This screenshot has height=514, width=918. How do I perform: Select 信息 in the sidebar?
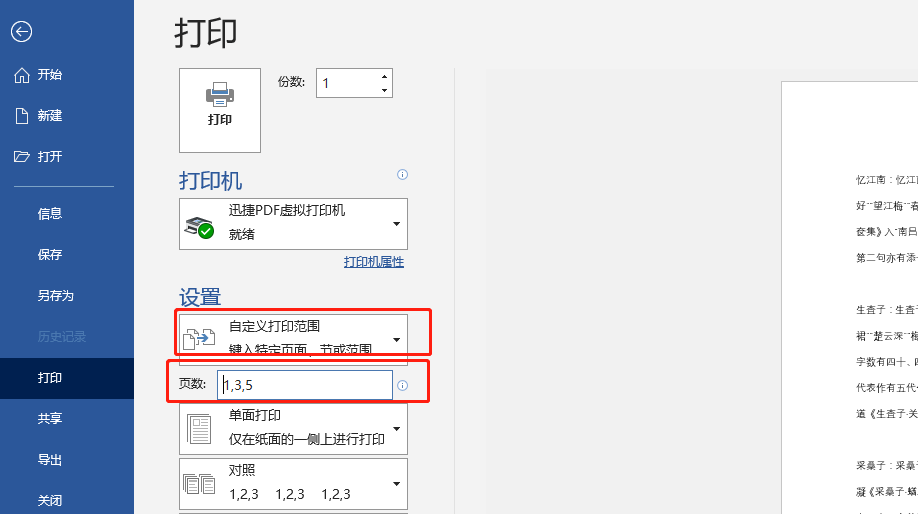coord(50,213)
